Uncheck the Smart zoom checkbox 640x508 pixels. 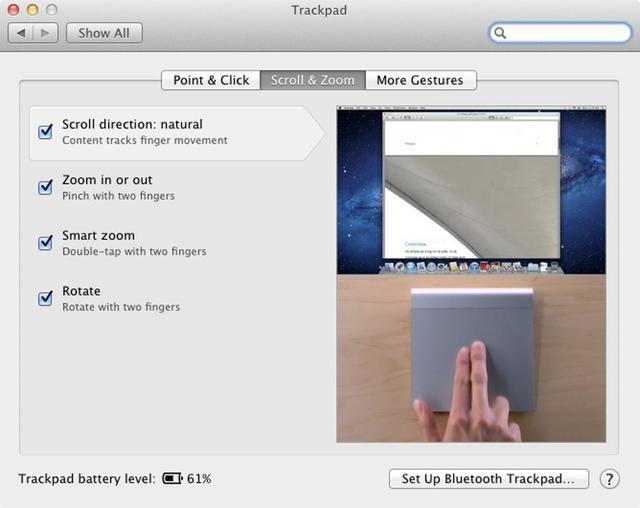coord(45,243)
